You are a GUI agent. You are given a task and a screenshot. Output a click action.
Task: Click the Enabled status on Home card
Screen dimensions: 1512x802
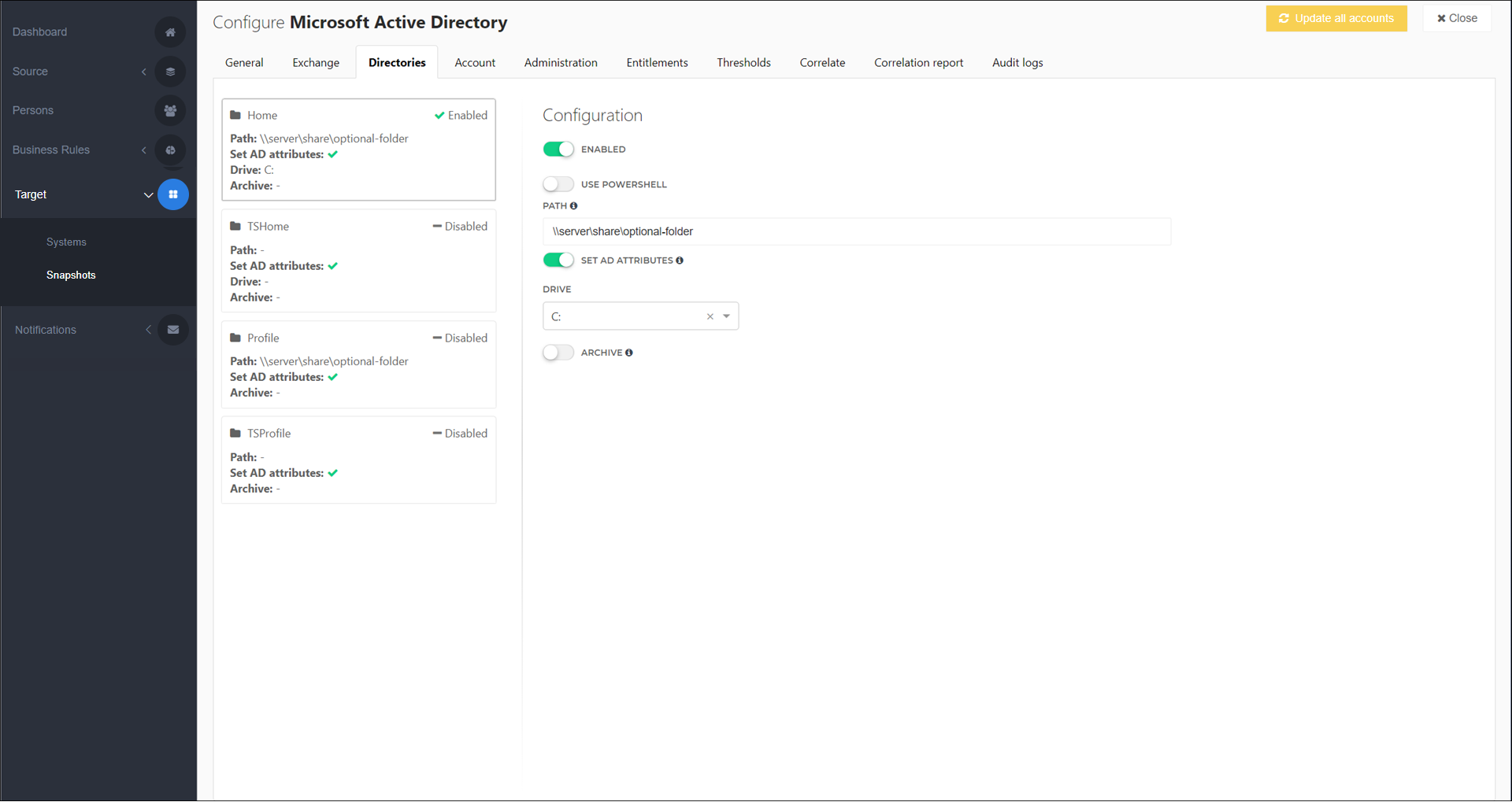pos(461,115)
